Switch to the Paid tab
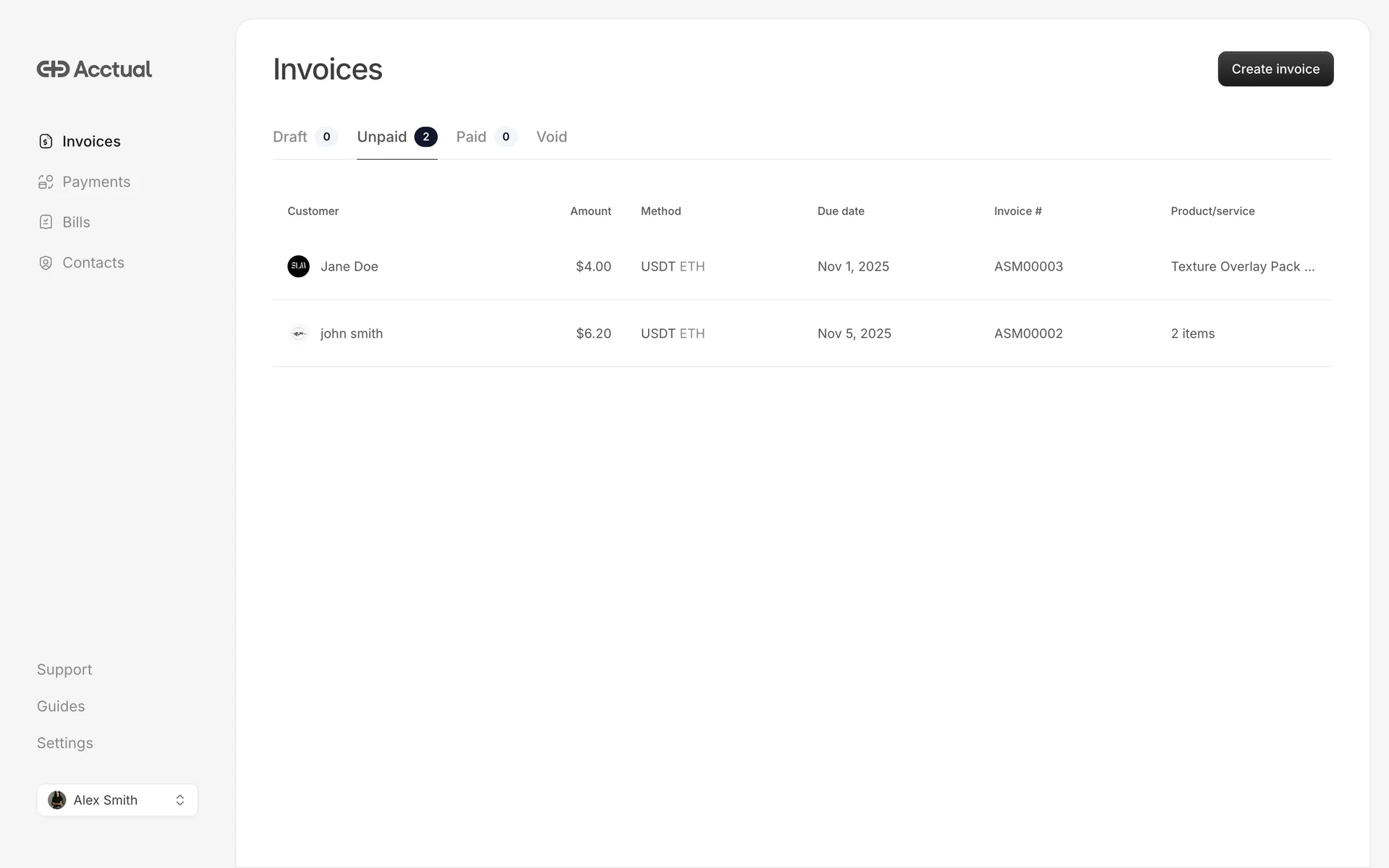The image size is (1389, 868). pyautogui.click(x=471, y=137)
